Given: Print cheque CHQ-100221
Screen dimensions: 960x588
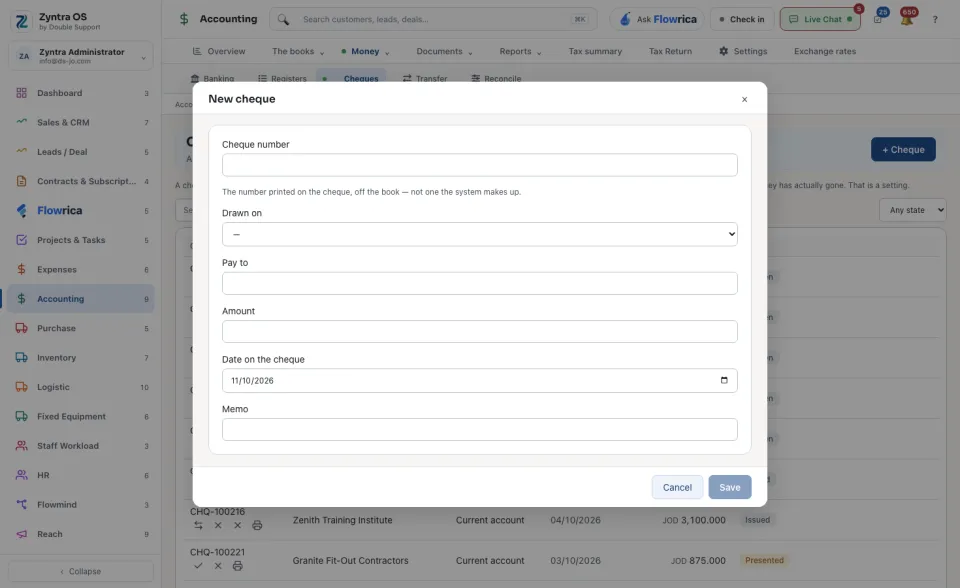Looking at the screenshot, I should click(238, 566).
